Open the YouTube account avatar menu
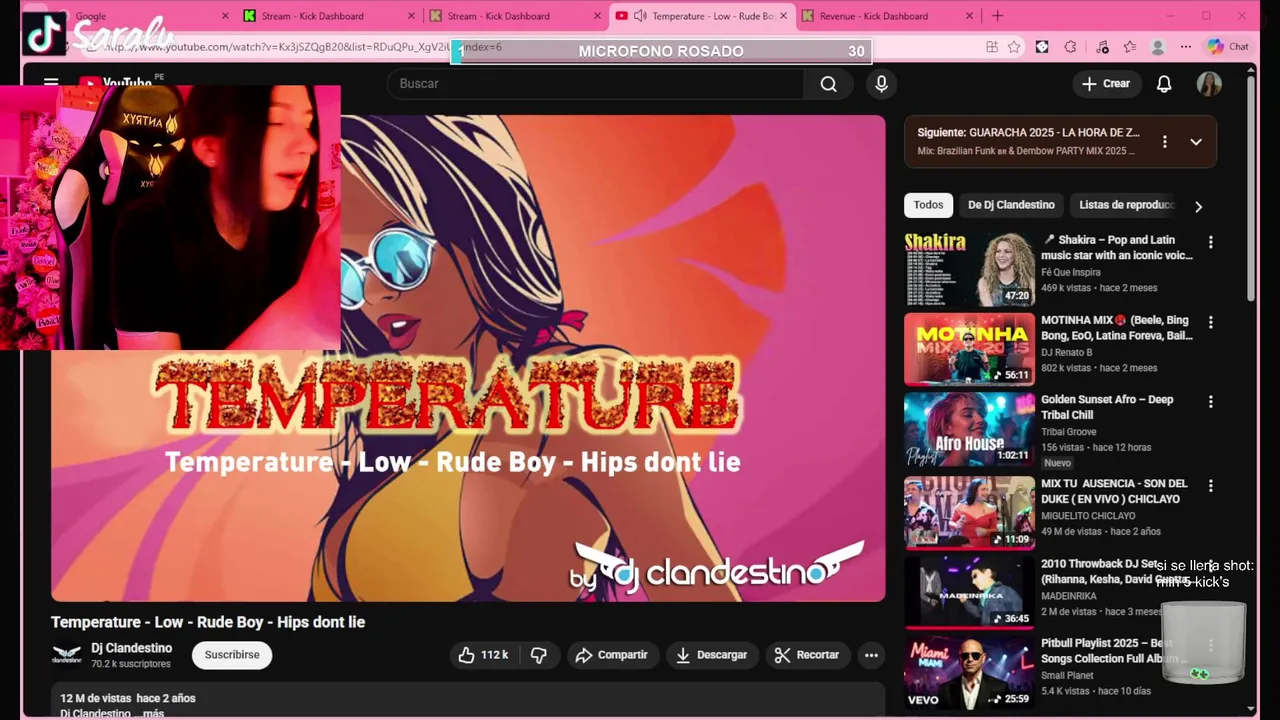 [1209, 84]
